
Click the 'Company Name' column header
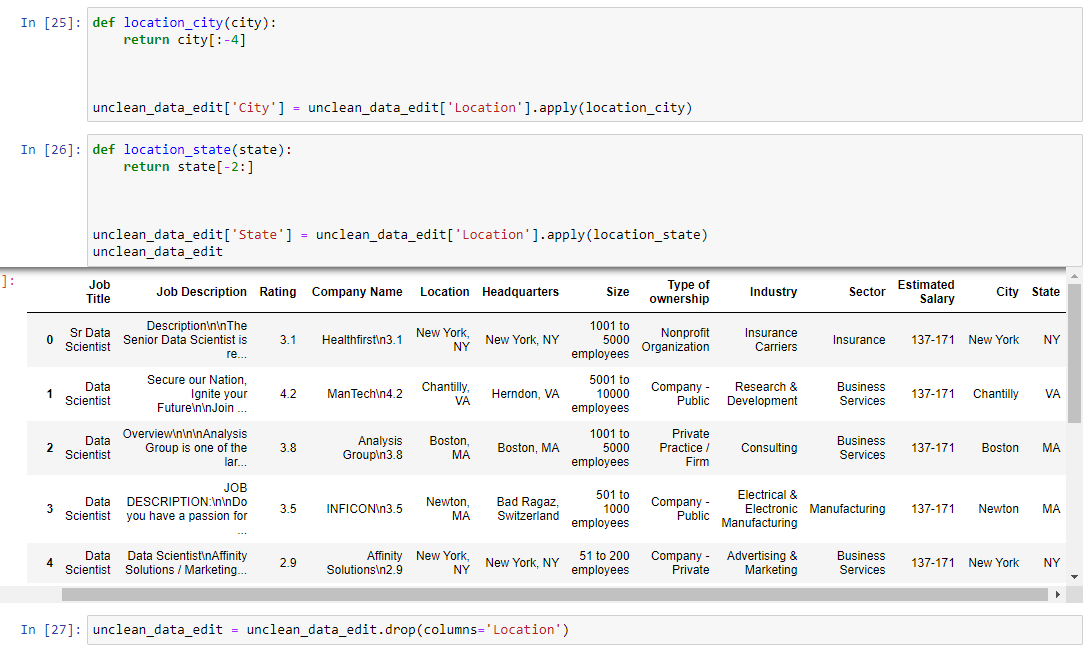click(357, 292)
